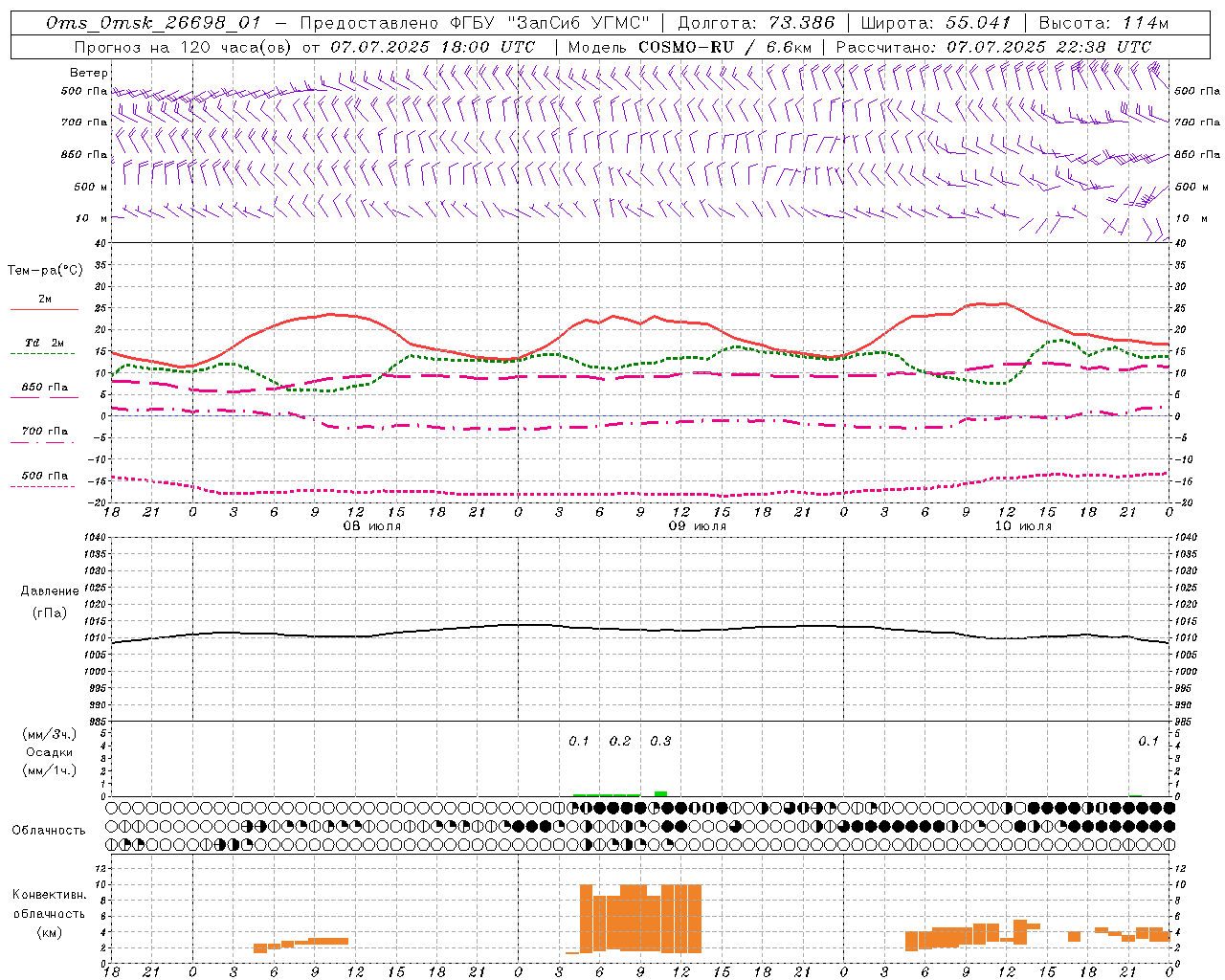1225x980 pixels.
Task: Click the (км) convective unit label
Action: [x=49, y=932]
